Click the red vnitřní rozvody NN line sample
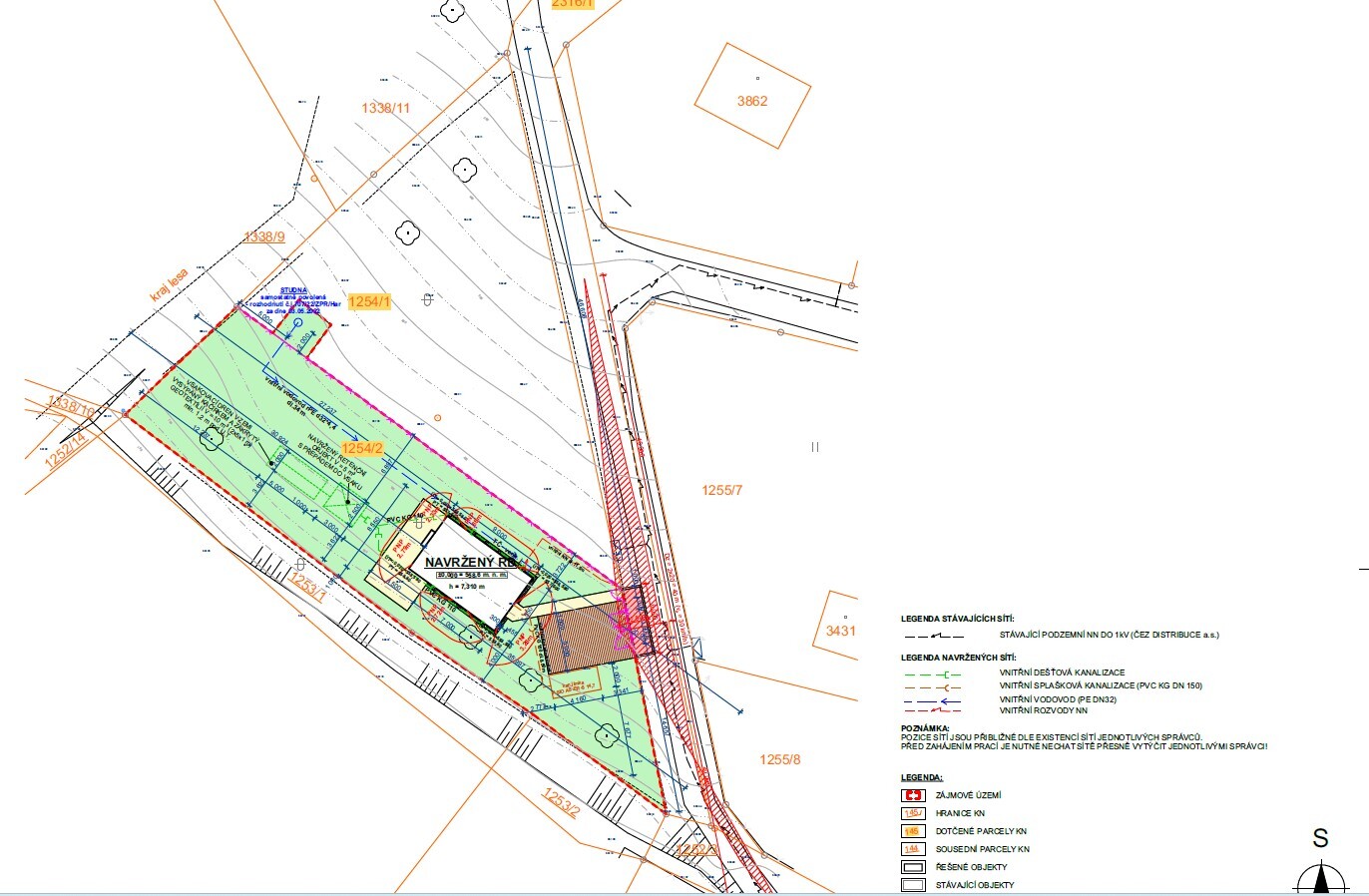This screenshot has height=896, width=1369. [x=933, y=710]
